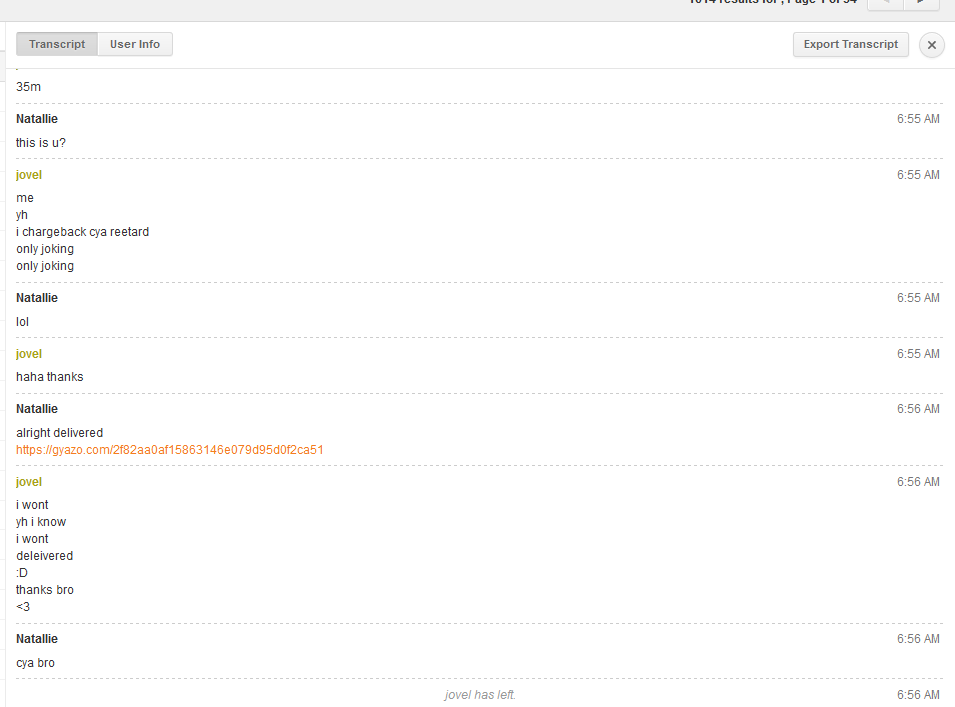Switch to the Transcript tab
The height and width of the screenshot is (707, 955).
pos(57,44)
